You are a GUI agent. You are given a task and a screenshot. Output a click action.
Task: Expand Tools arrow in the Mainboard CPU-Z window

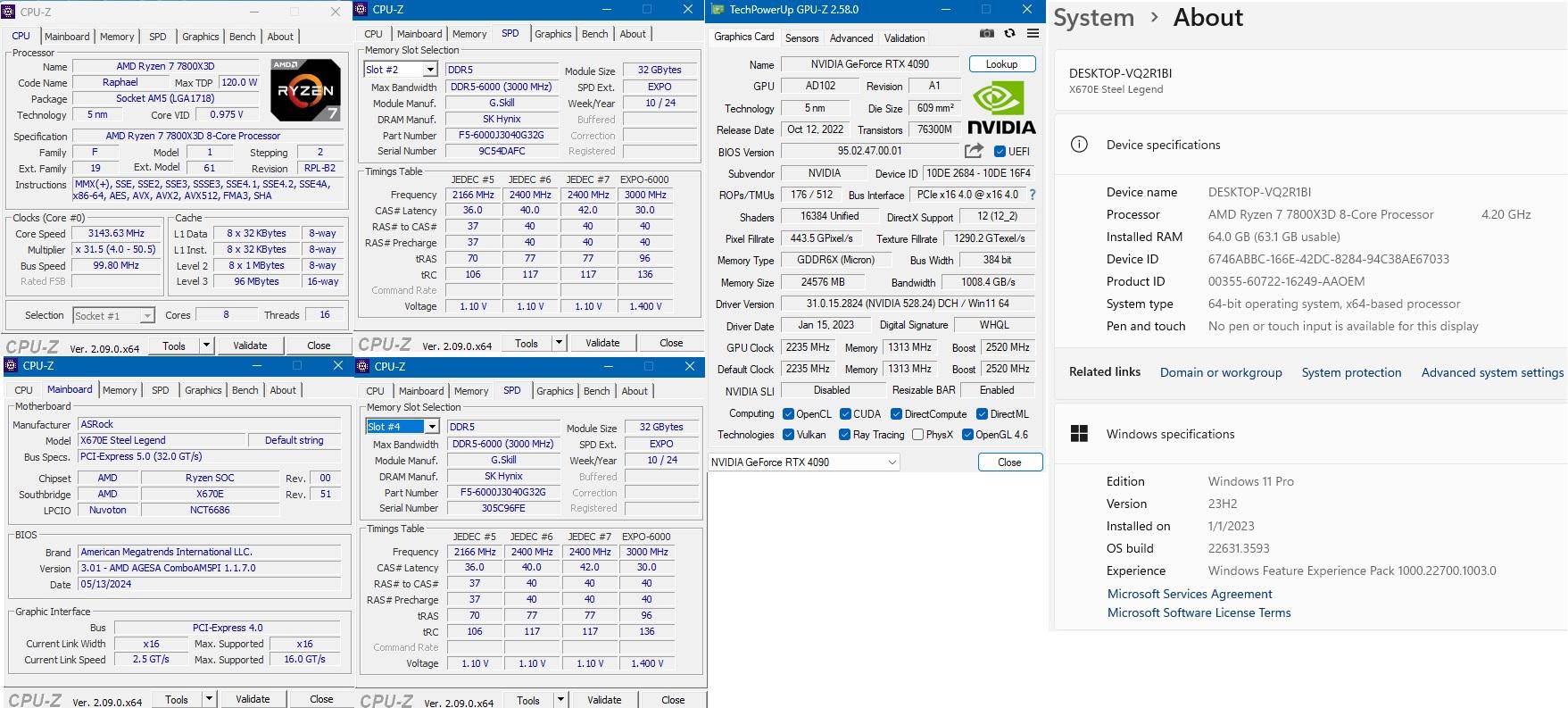click(209, 699)
